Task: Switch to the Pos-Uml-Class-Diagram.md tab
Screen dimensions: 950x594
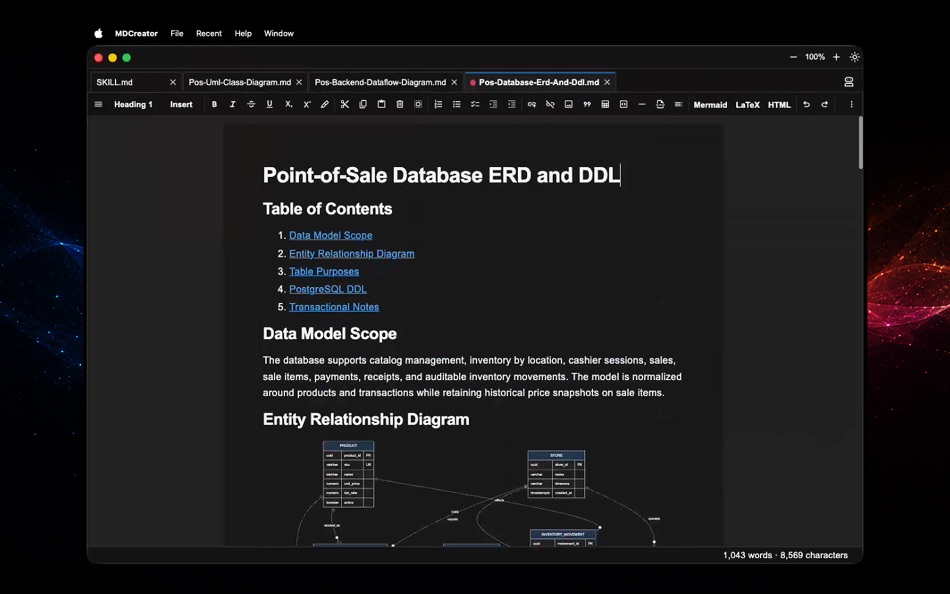Action: coord(239,82)
